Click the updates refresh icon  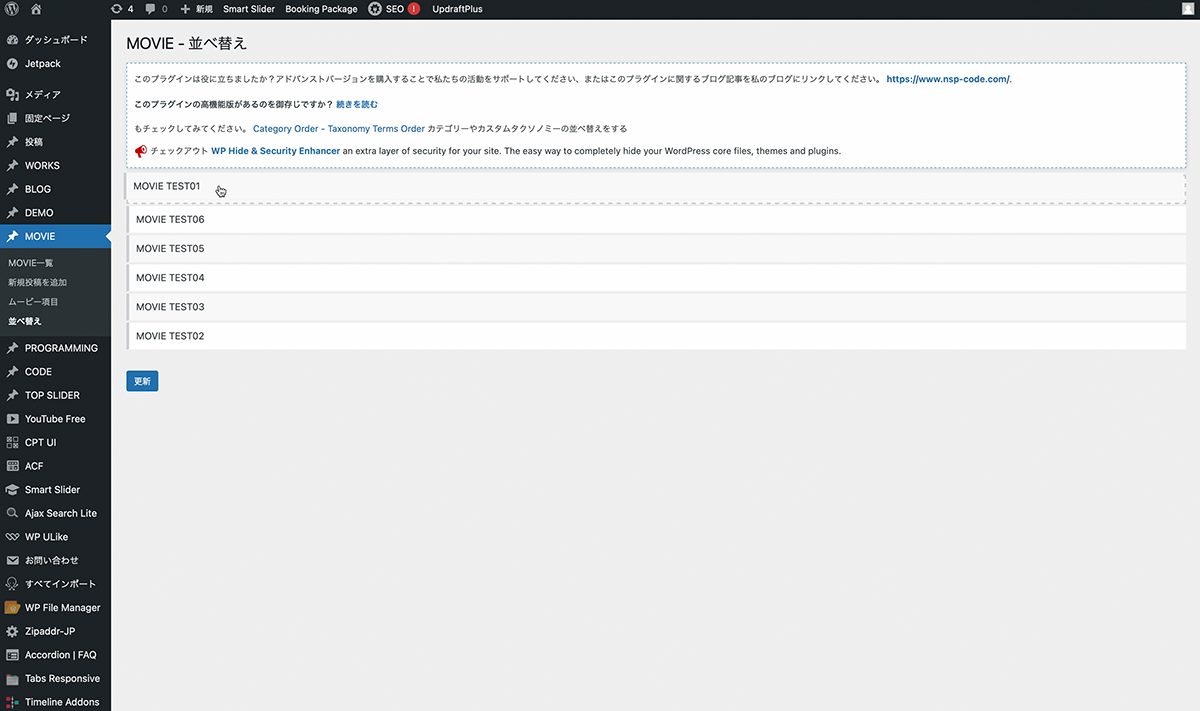click(117, 9)
